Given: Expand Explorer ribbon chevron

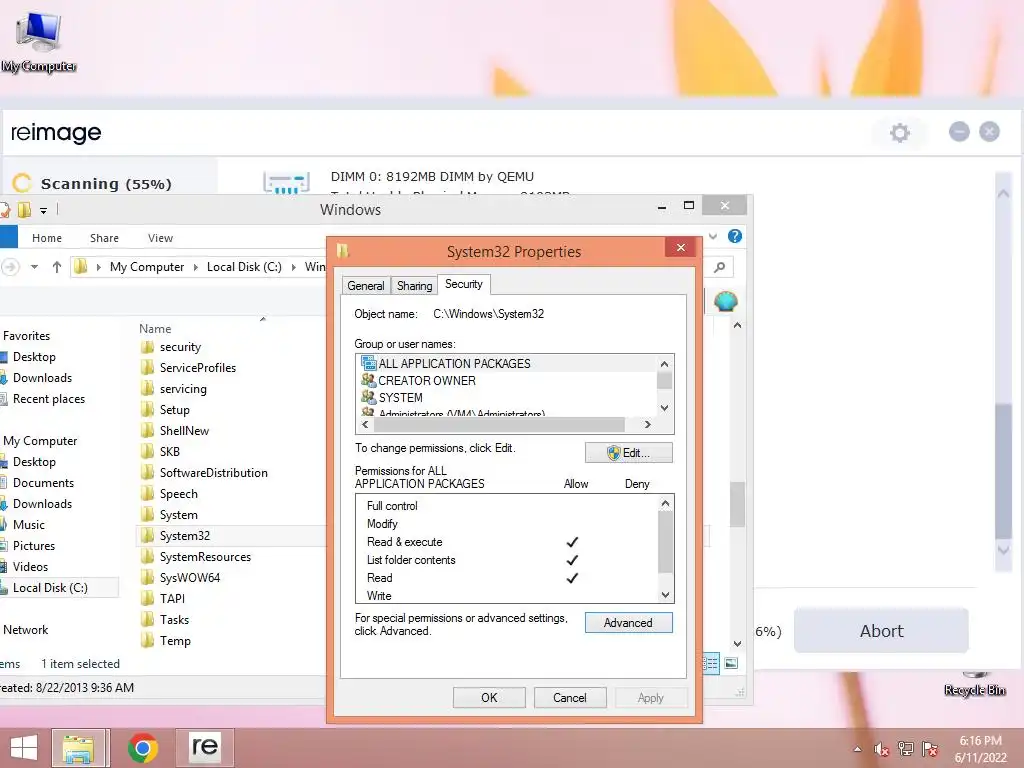Looking at the screenshot, I should pyautogui.click(x=713, y=236).
